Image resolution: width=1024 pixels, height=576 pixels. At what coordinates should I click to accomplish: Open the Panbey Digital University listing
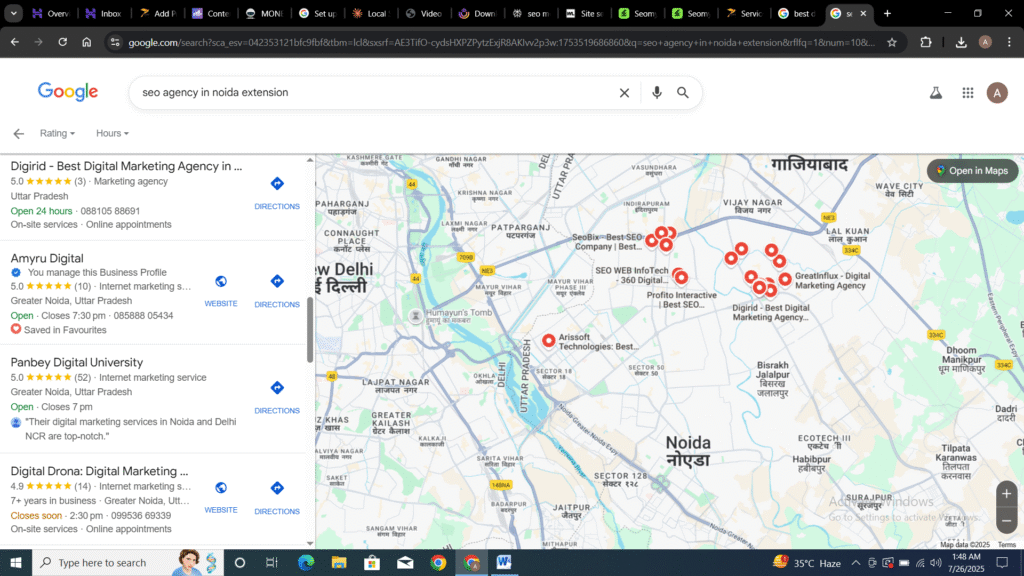coord(76,362)
